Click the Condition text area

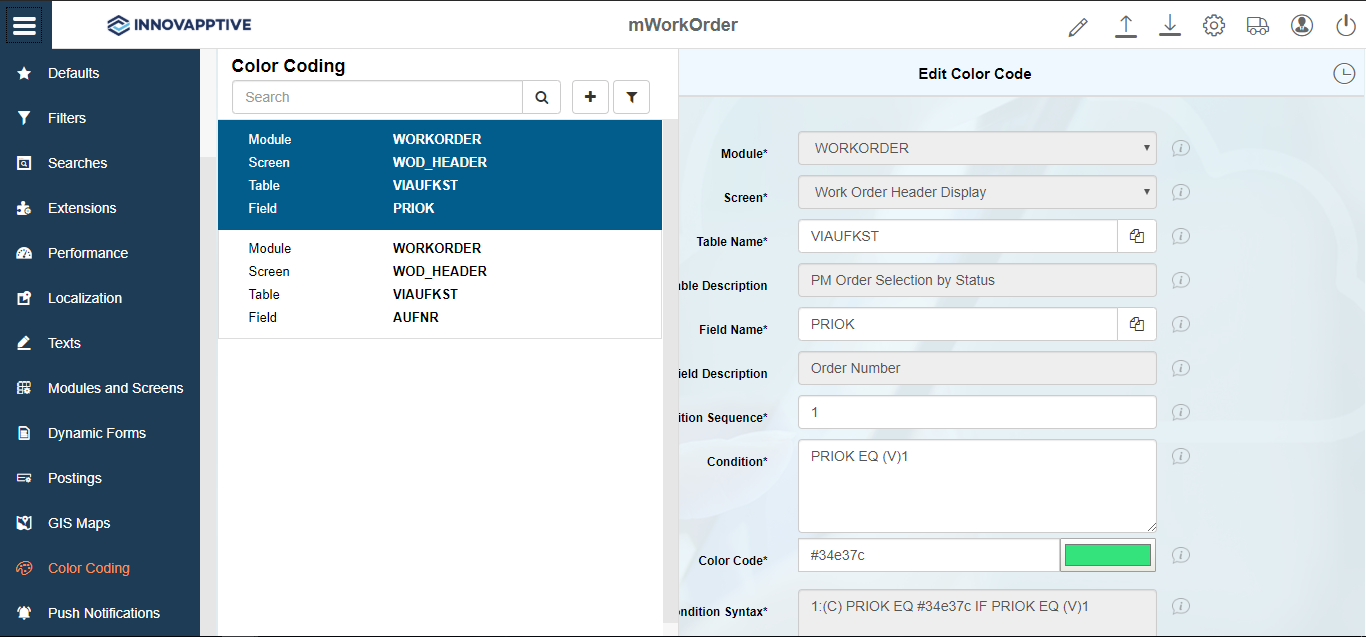click(977, 486)
